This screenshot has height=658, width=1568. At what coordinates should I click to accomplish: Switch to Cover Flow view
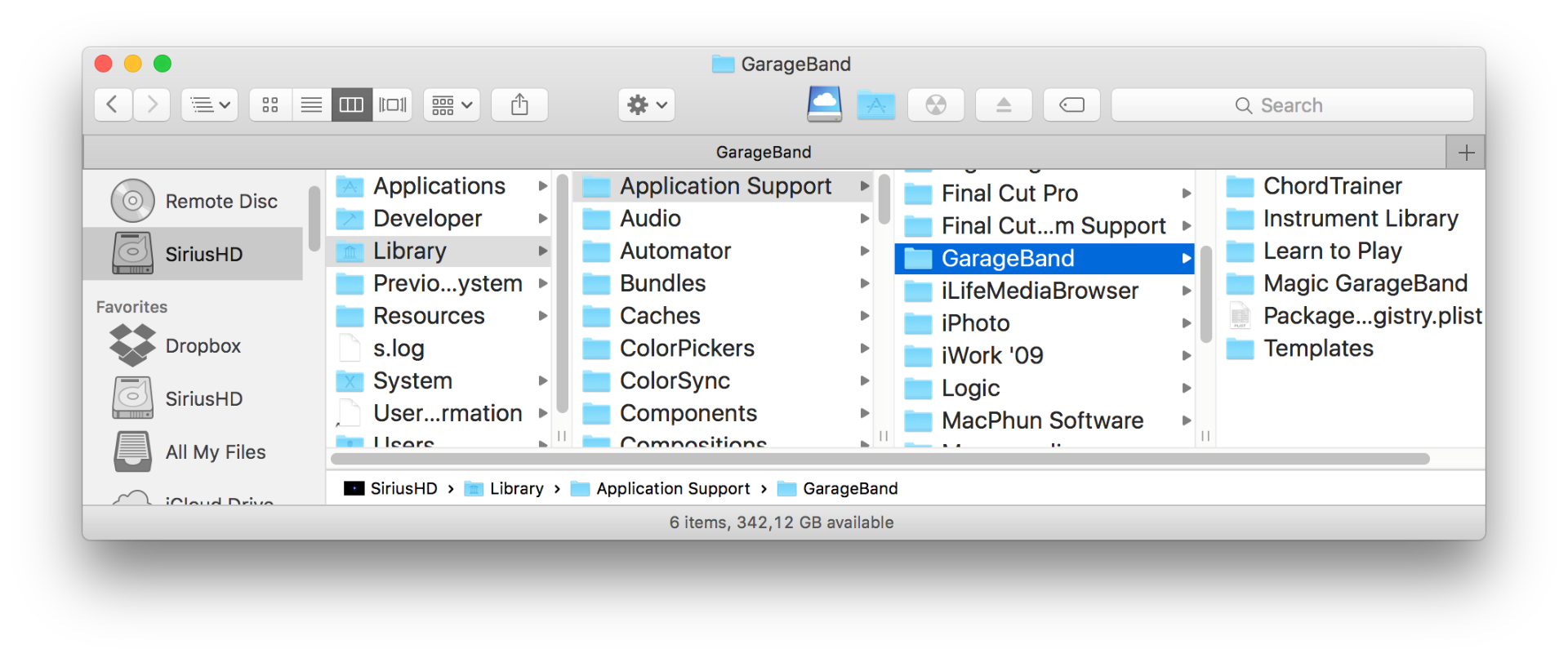[x=393, y=104]
